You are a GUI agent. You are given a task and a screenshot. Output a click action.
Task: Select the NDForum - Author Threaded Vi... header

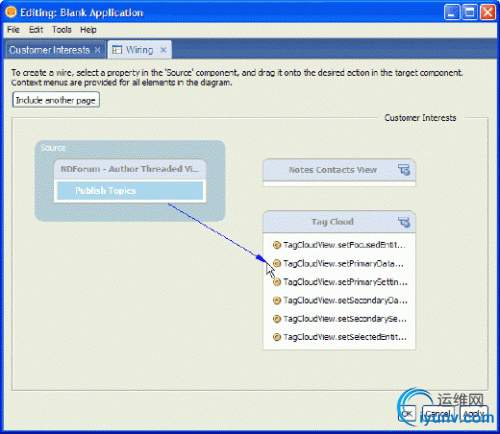[130, 169]
